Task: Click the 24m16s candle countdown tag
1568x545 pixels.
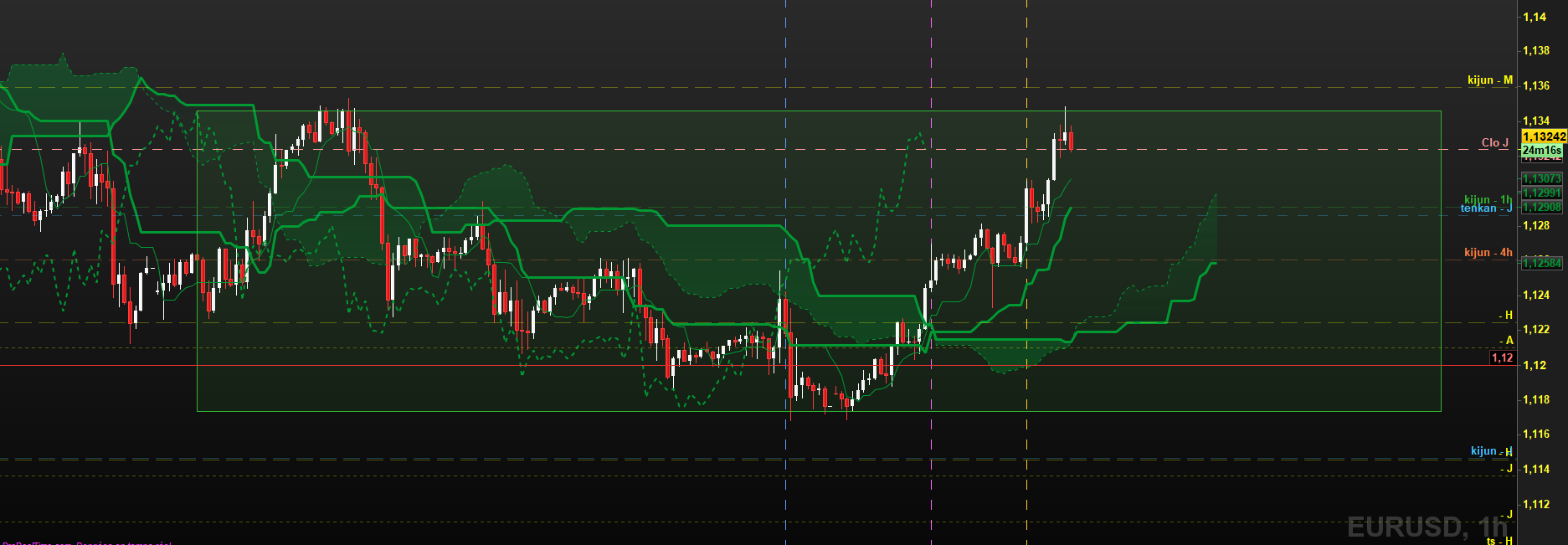Action: pyautogui.click(x=1541, y=151)
